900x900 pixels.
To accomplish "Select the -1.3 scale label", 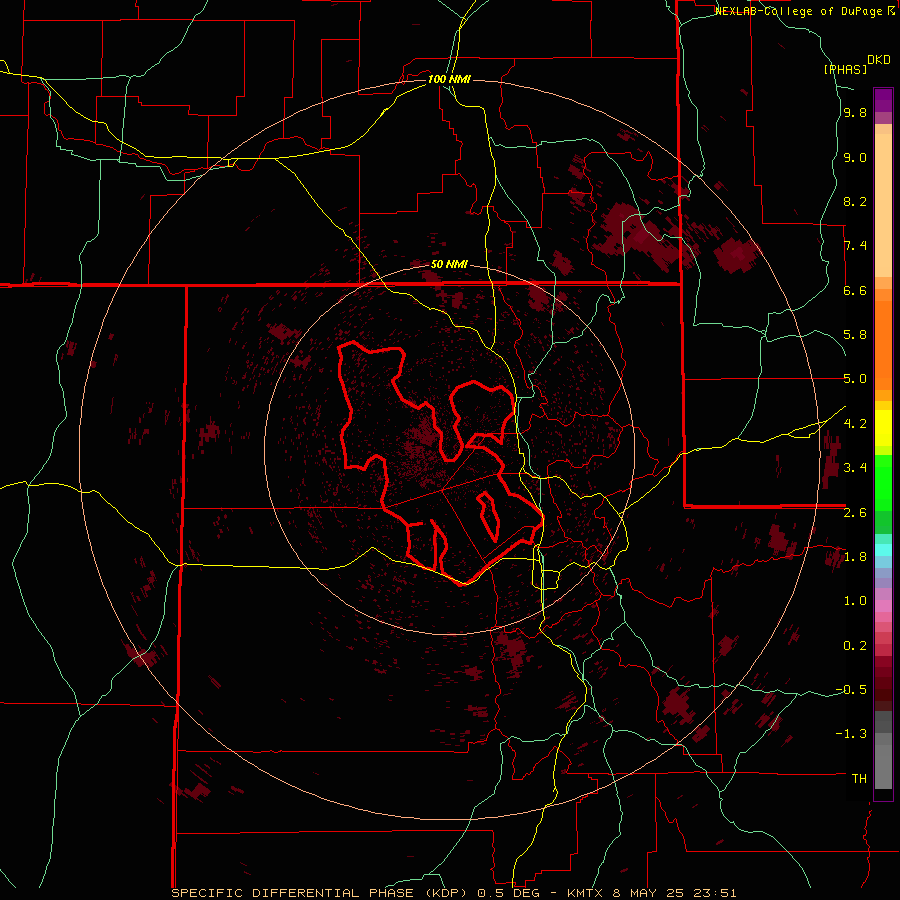I will (851, 734).
